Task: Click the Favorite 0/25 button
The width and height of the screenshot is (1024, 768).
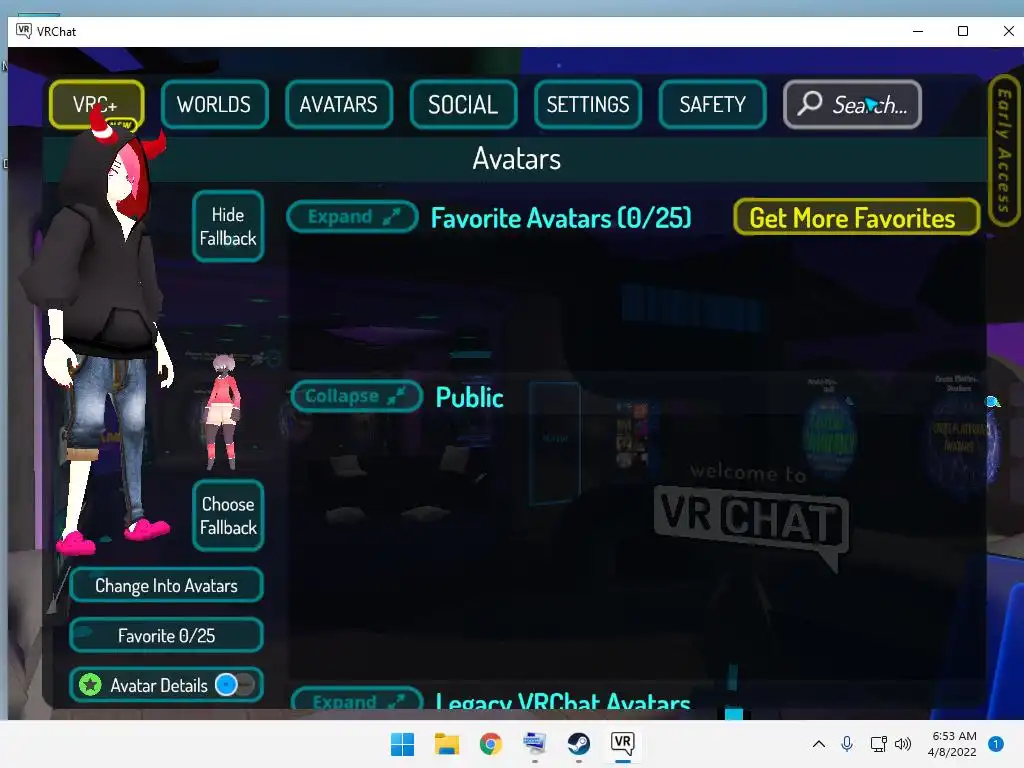Action: (167, 635)
